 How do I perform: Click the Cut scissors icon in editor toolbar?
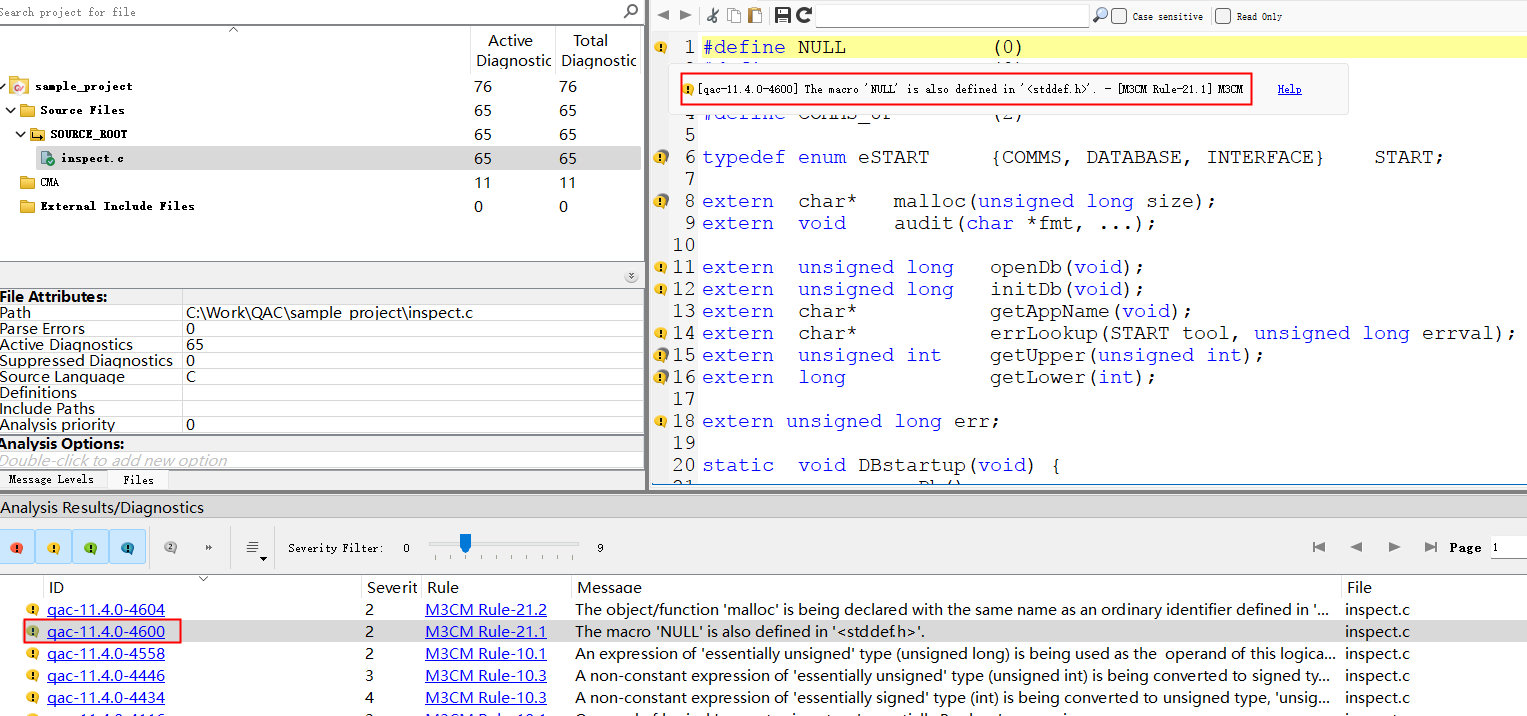(713, 15)
